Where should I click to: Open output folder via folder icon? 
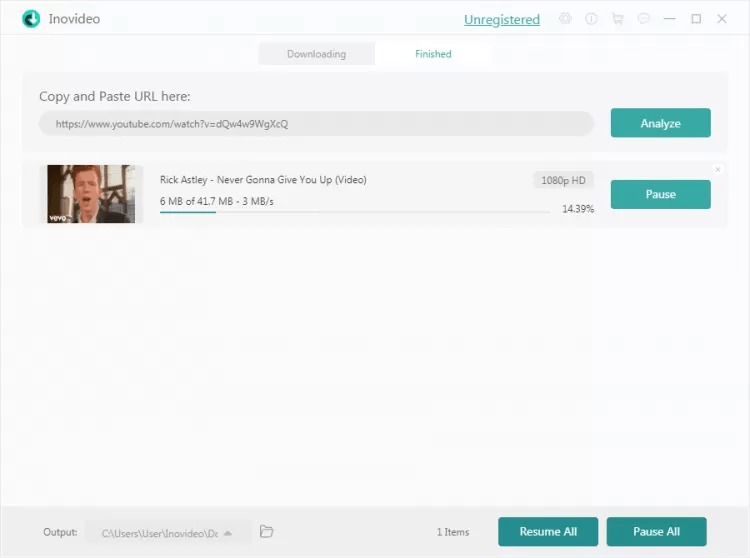tap(266, 532)
